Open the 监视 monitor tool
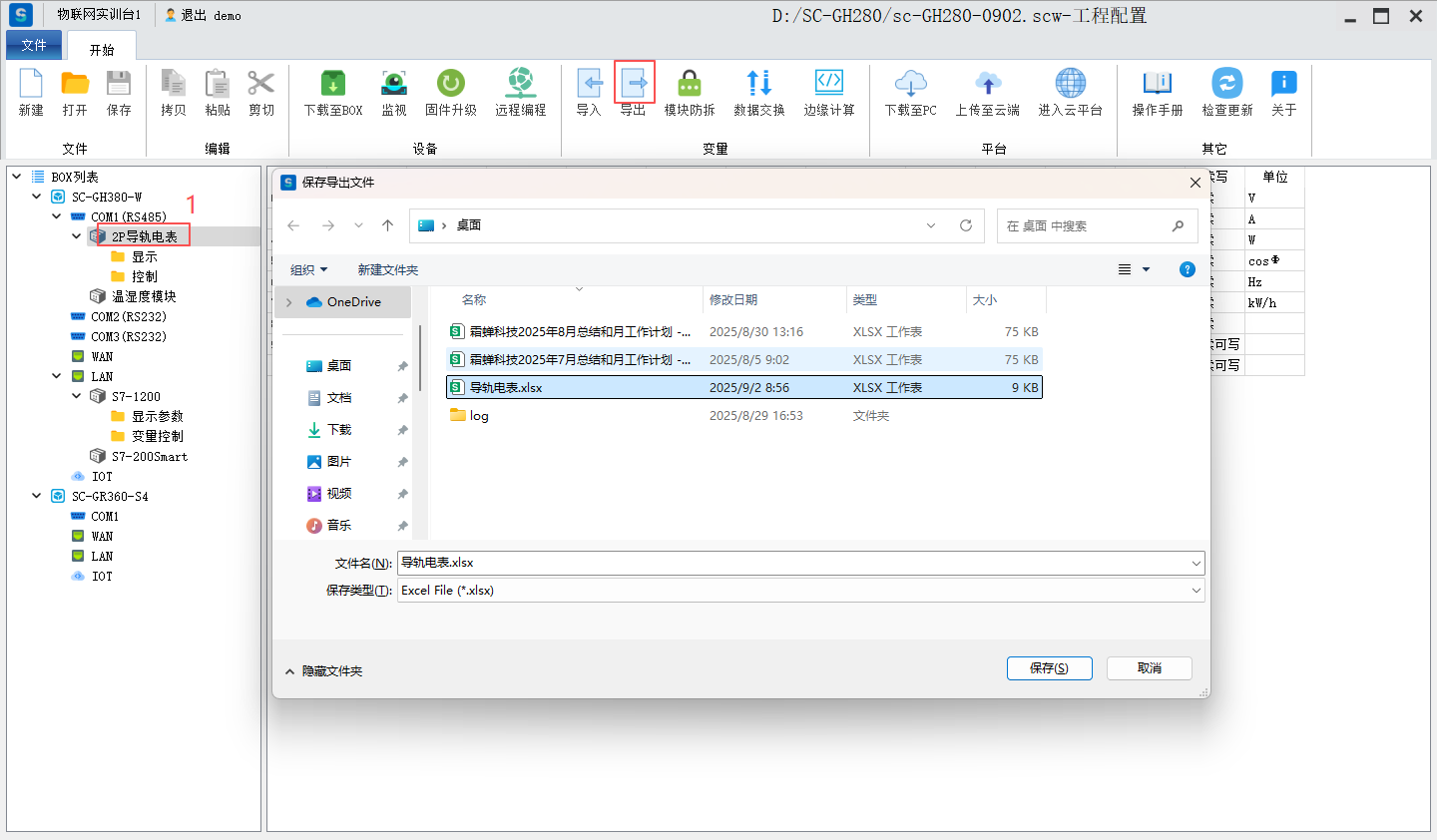The width and height of the screenshot is (1437, 840). 394,84
